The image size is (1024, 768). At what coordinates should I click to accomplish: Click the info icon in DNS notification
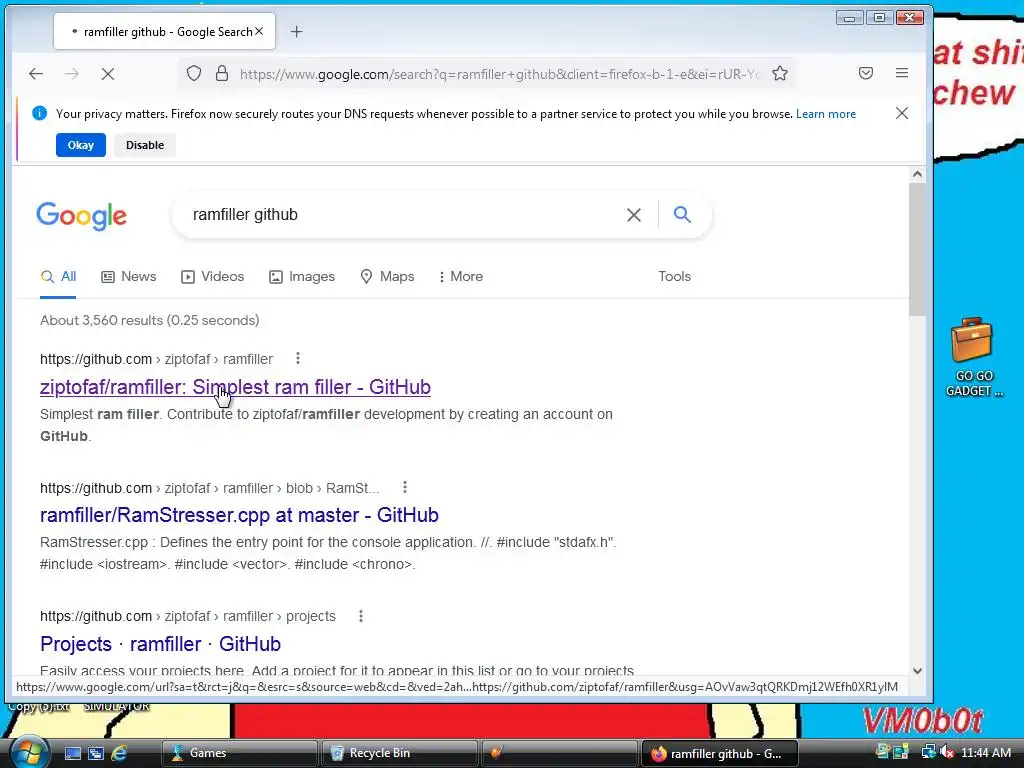39,113
